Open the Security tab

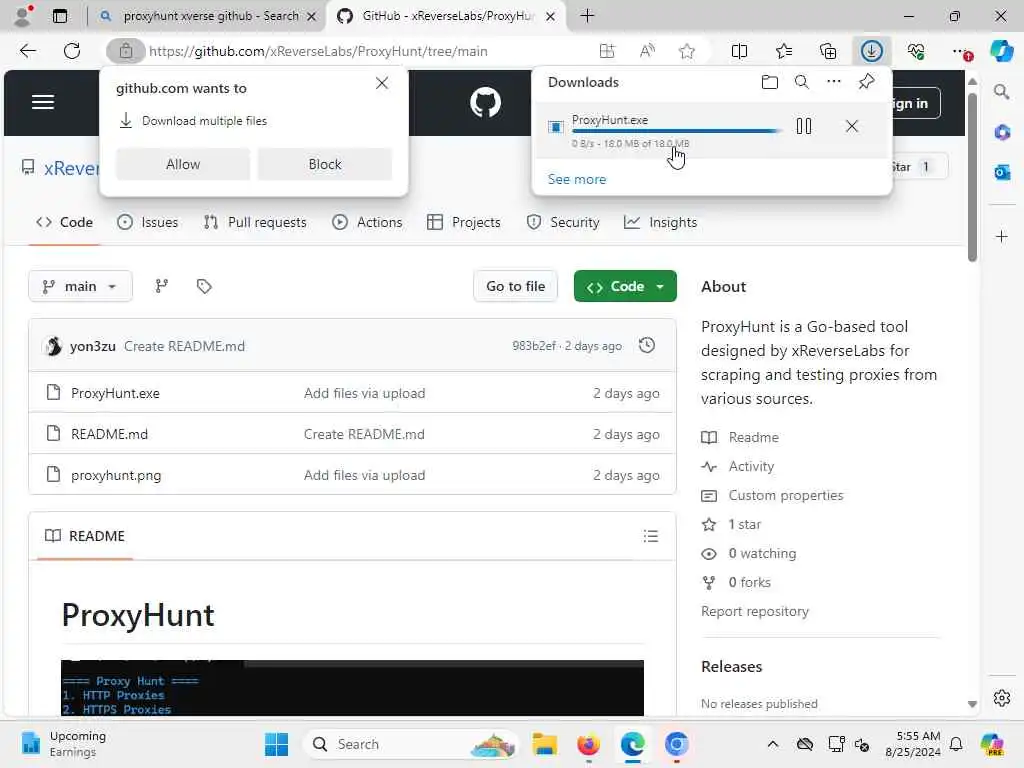563,222
